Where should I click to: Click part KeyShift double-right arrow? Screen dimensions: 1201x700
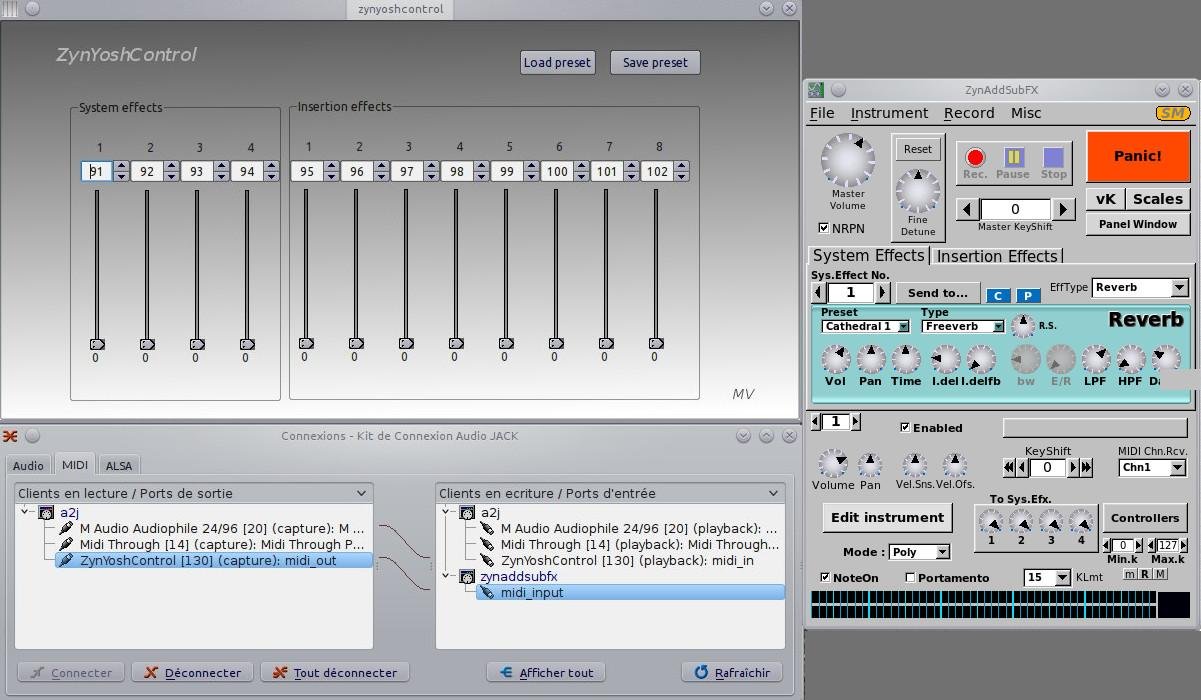coord(1086,467)
